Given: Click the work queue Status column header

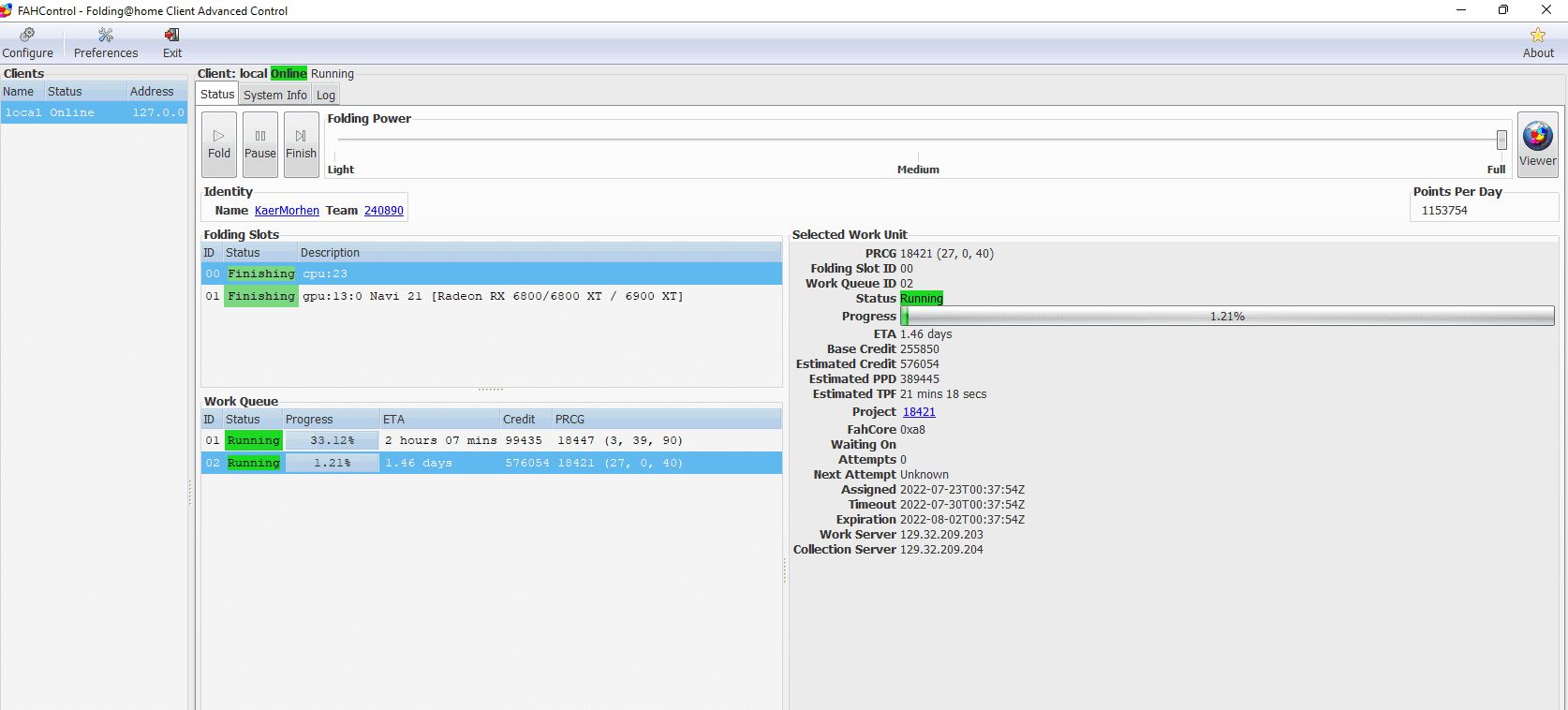Looking at the screenshot, I should [x=253, y=419].
